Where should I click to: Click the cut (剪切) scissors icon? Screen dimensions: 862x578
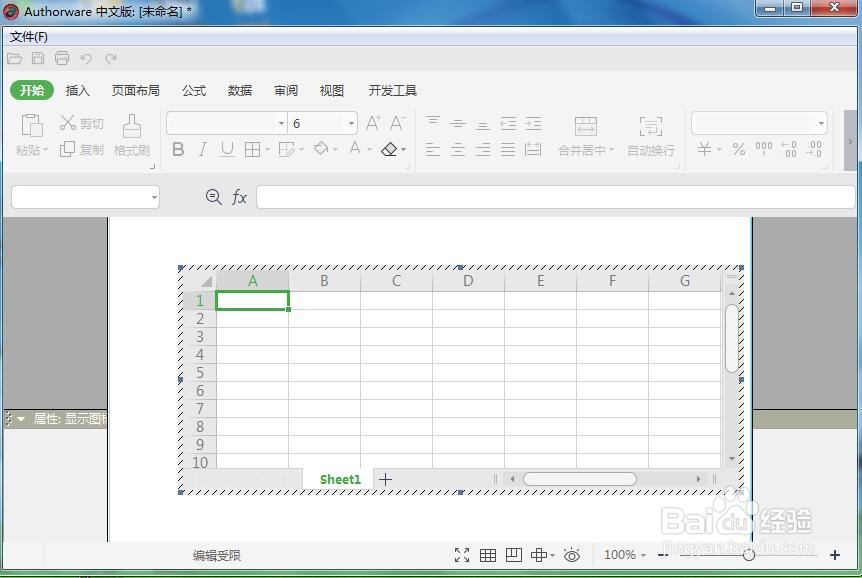click(x=68, y=123)
